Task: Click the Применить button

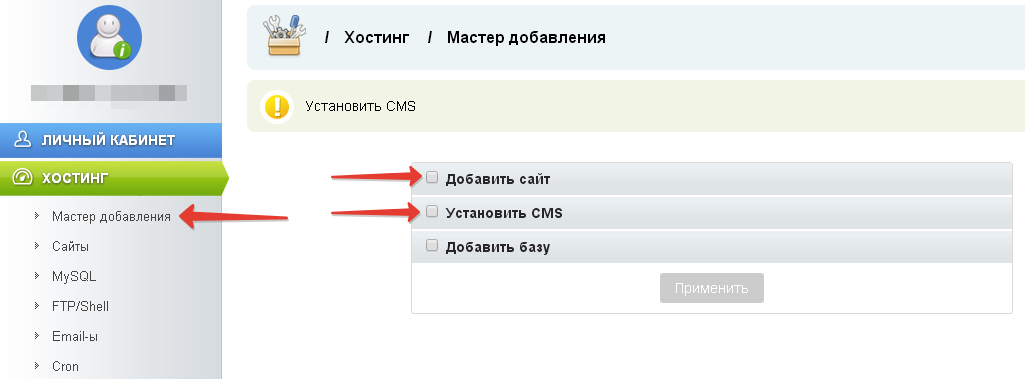Action: coord(712,288)
